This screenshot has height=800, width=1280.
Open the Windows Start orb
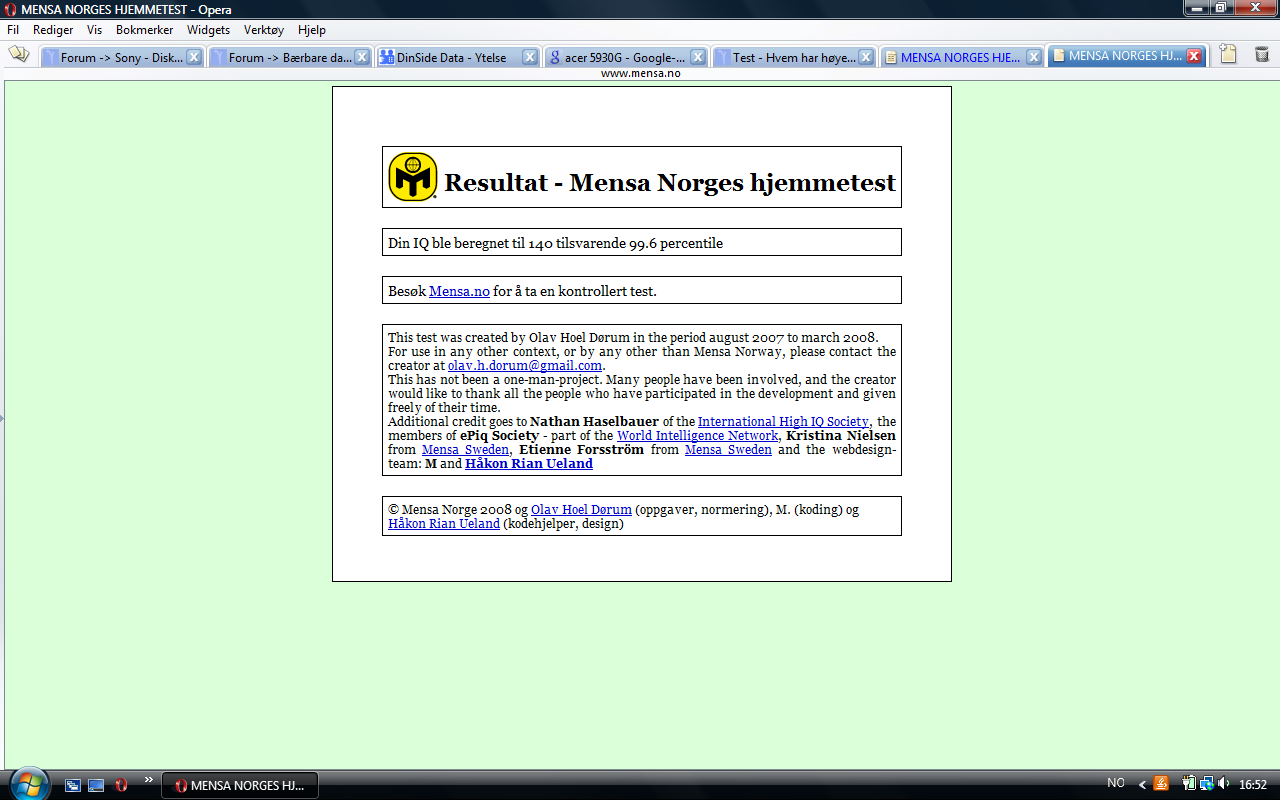click(28, 783)
